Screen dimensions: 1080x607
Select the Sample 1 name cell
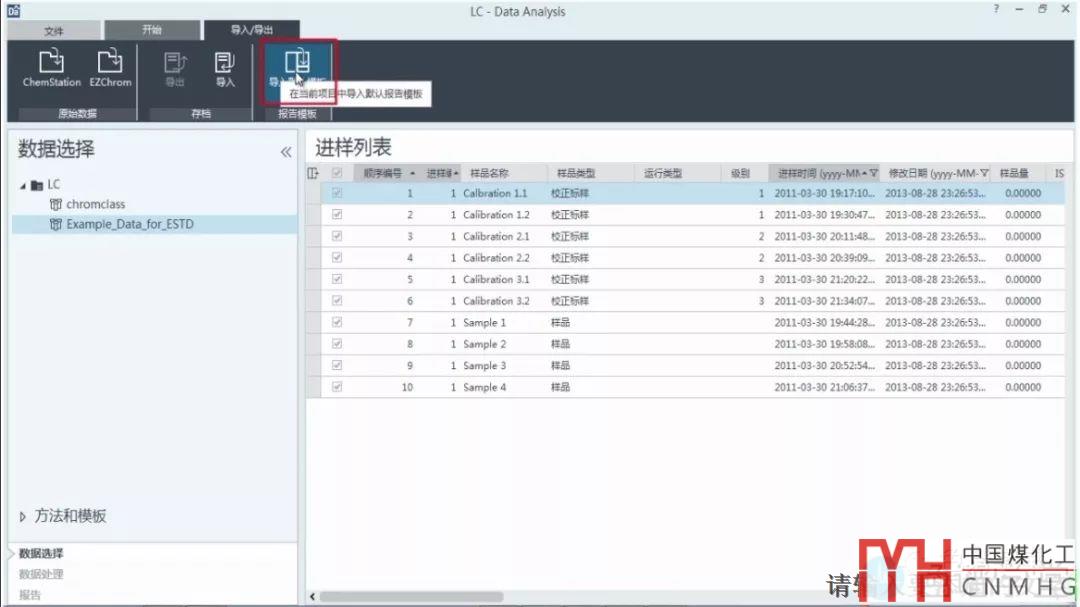pyautogui.click(x=484, y=322)
